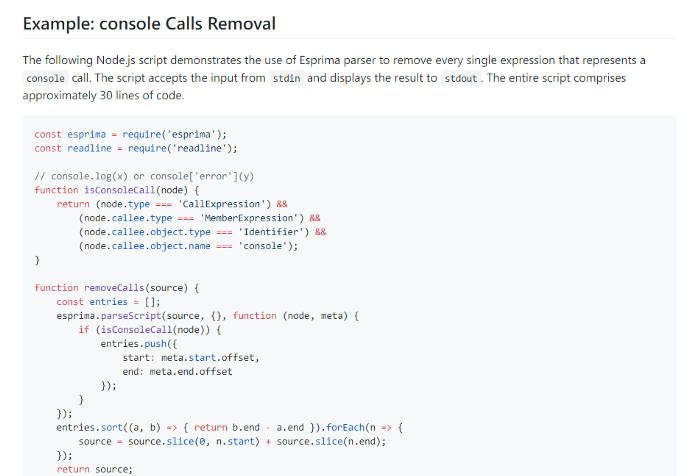Click the "return source;" line
This screenshot has height=476, width=700.
95,469
